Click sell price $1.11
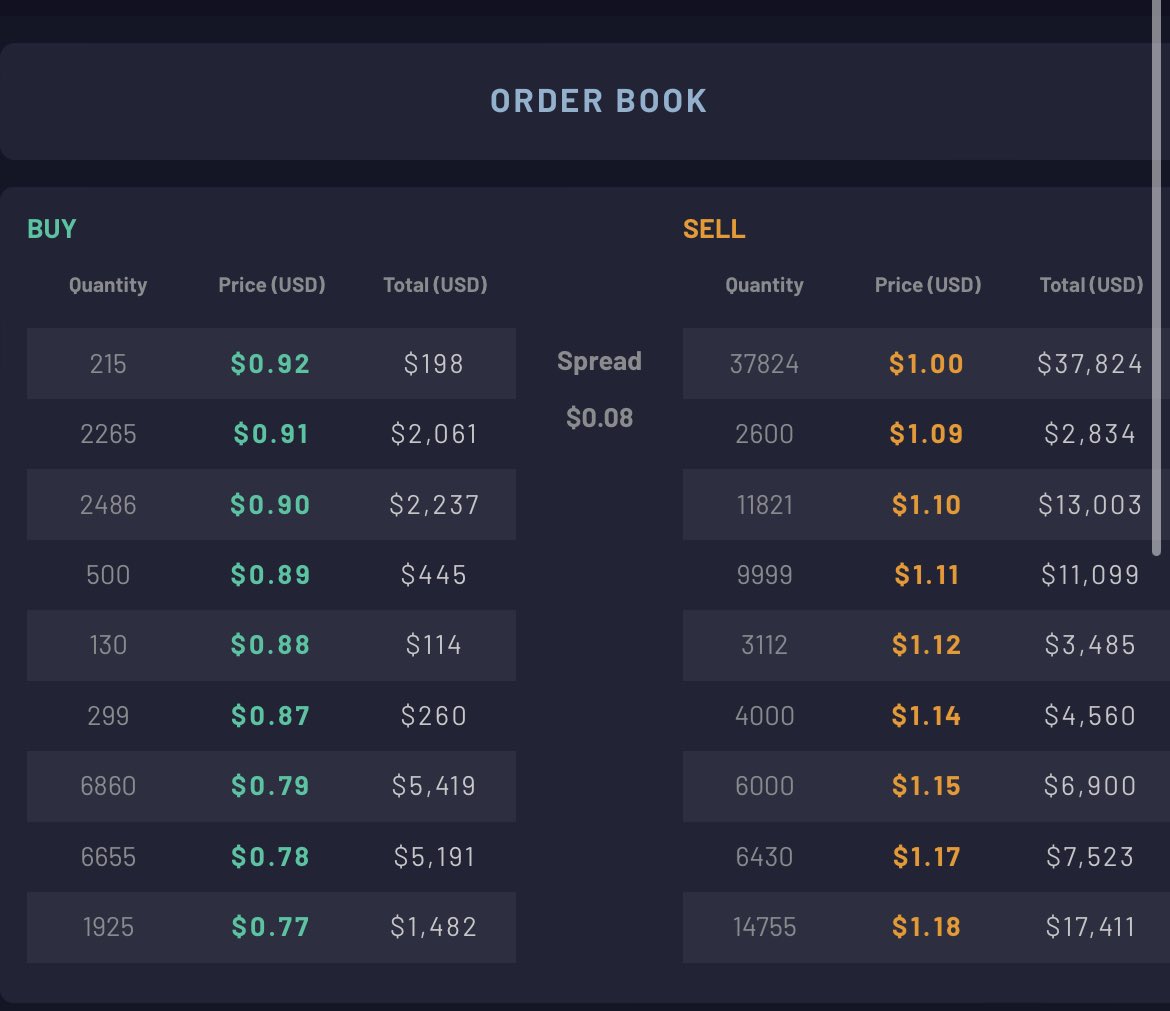The width and height of the screenshot is (1170, 1011). pyautogui.click(x=926, y=575)
